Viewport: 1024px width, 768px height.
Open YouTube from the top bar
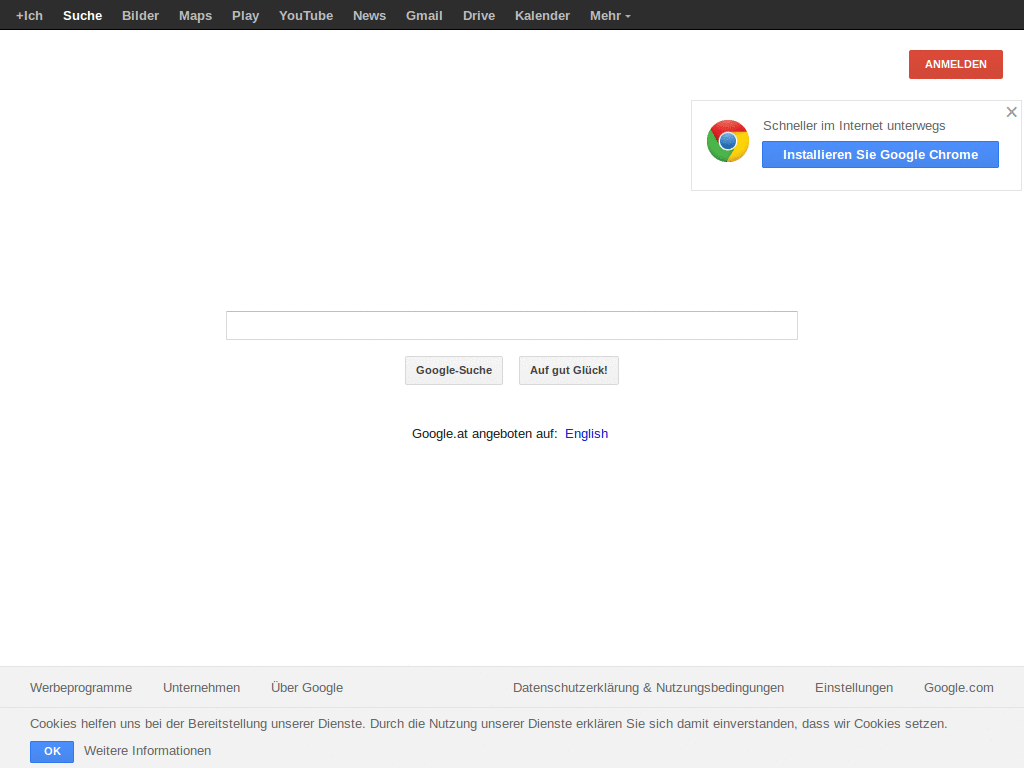[x=306, y=16]
